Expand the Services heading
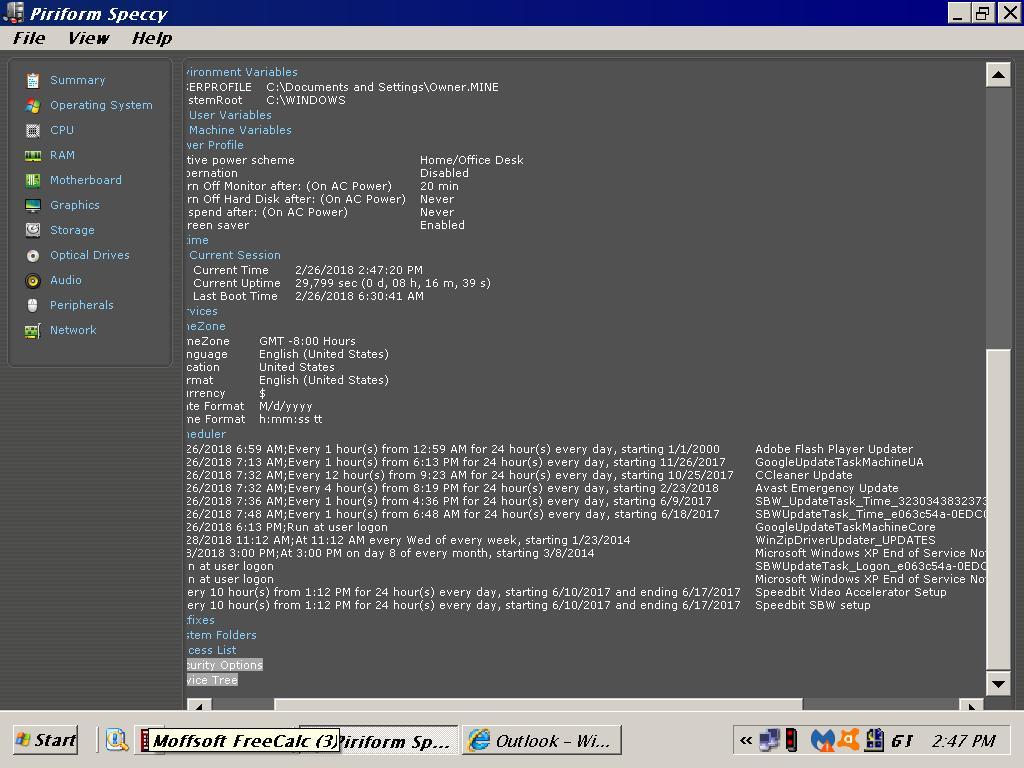1024x768 pixels. click(x=202, y=312)
